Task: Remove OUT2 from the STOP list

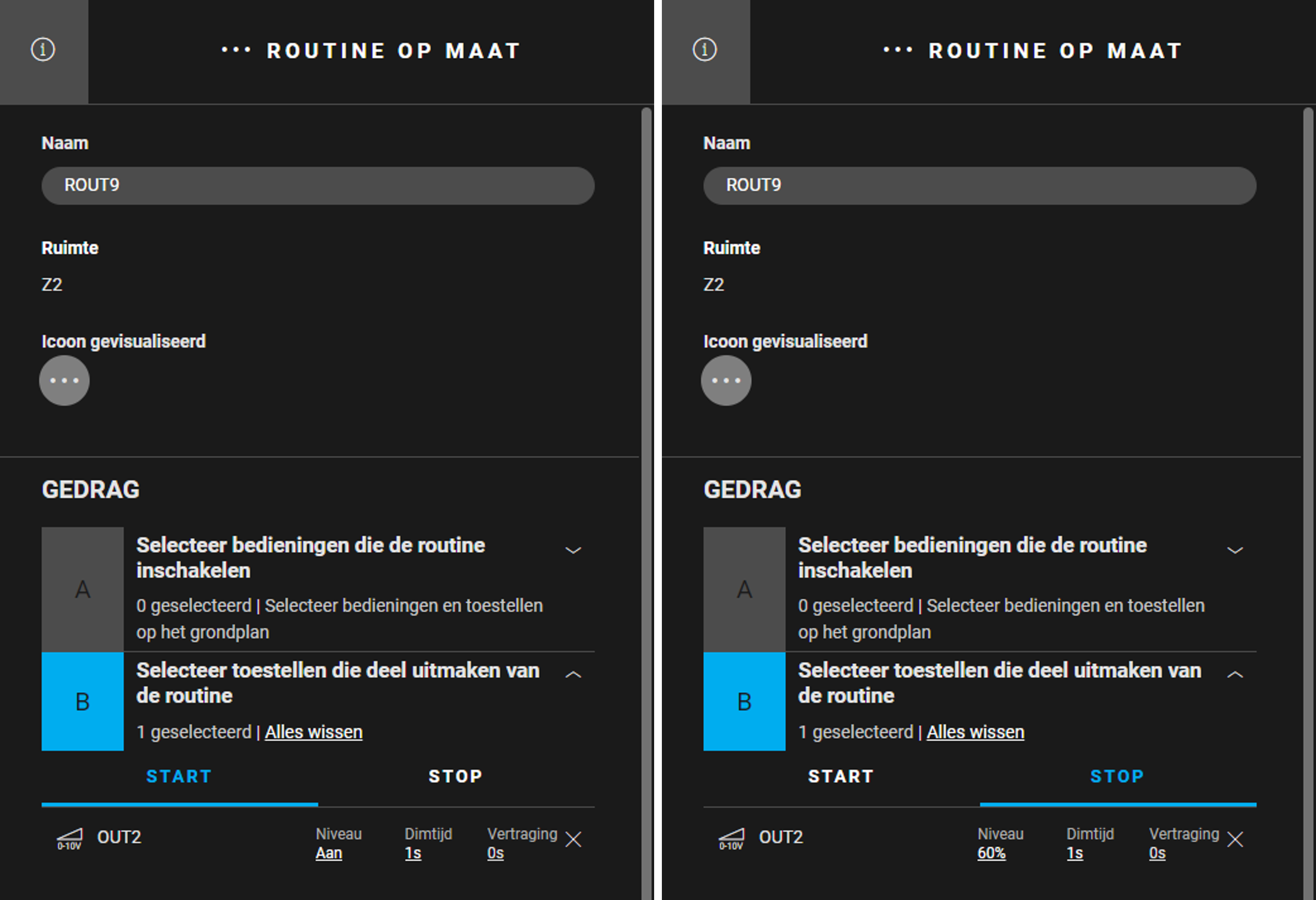Action: (1235, 839)
